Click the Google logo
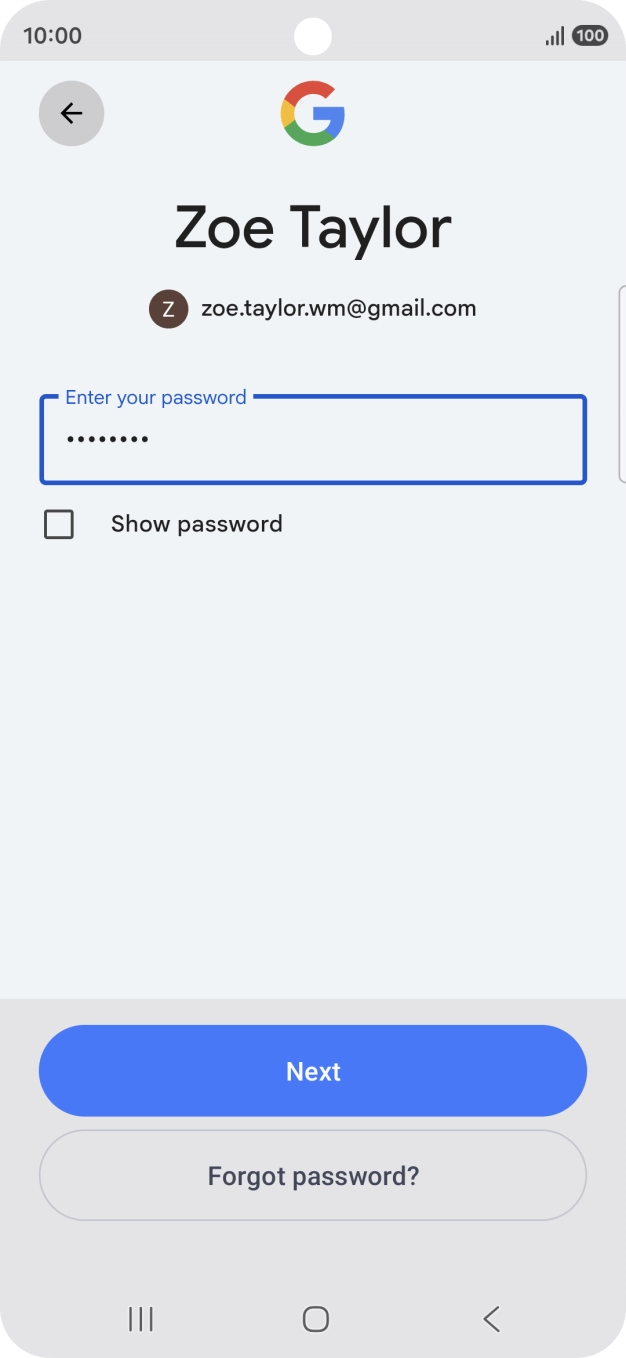 [313, 114]
